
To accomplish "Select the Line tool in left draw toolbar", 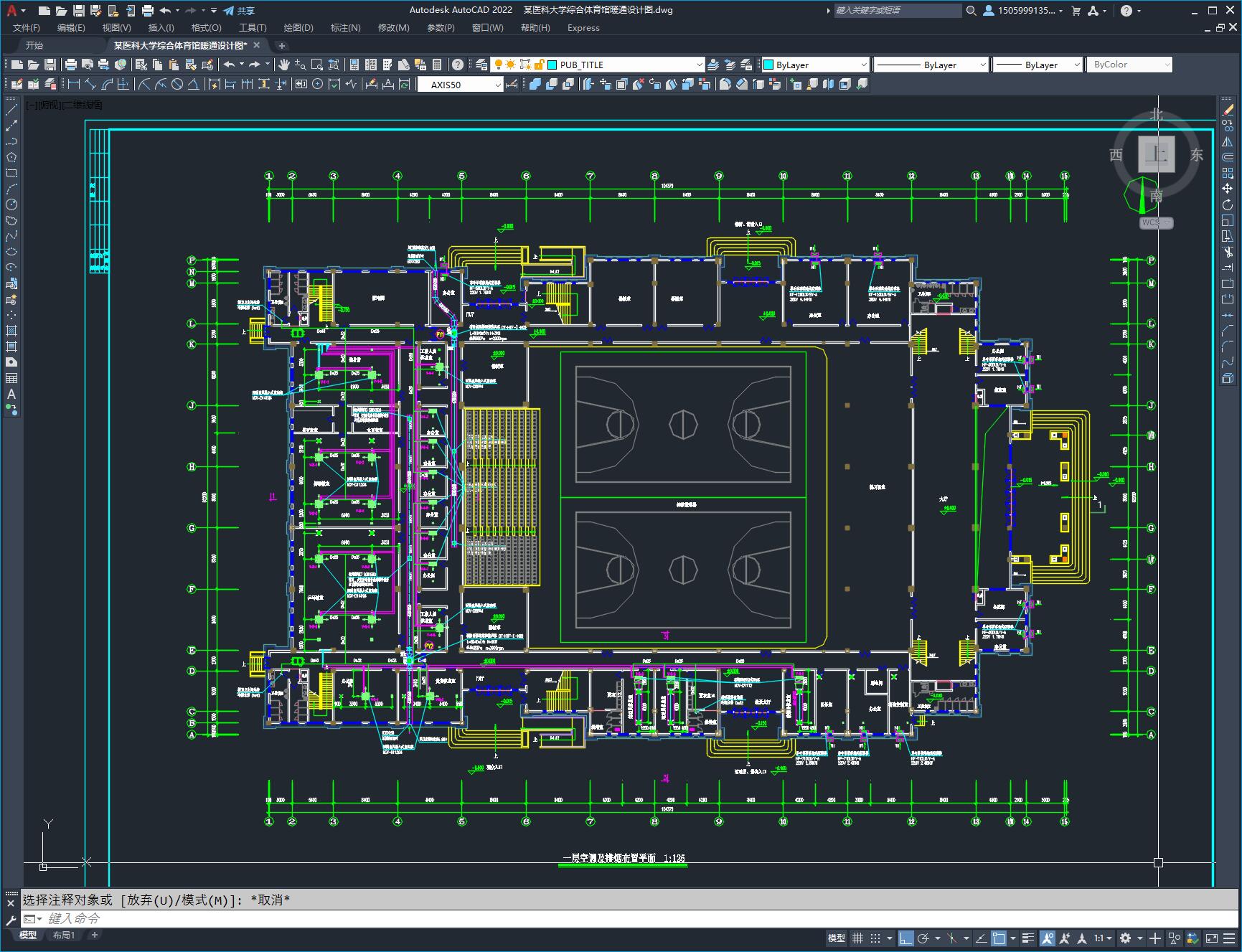I will [11, 110].
